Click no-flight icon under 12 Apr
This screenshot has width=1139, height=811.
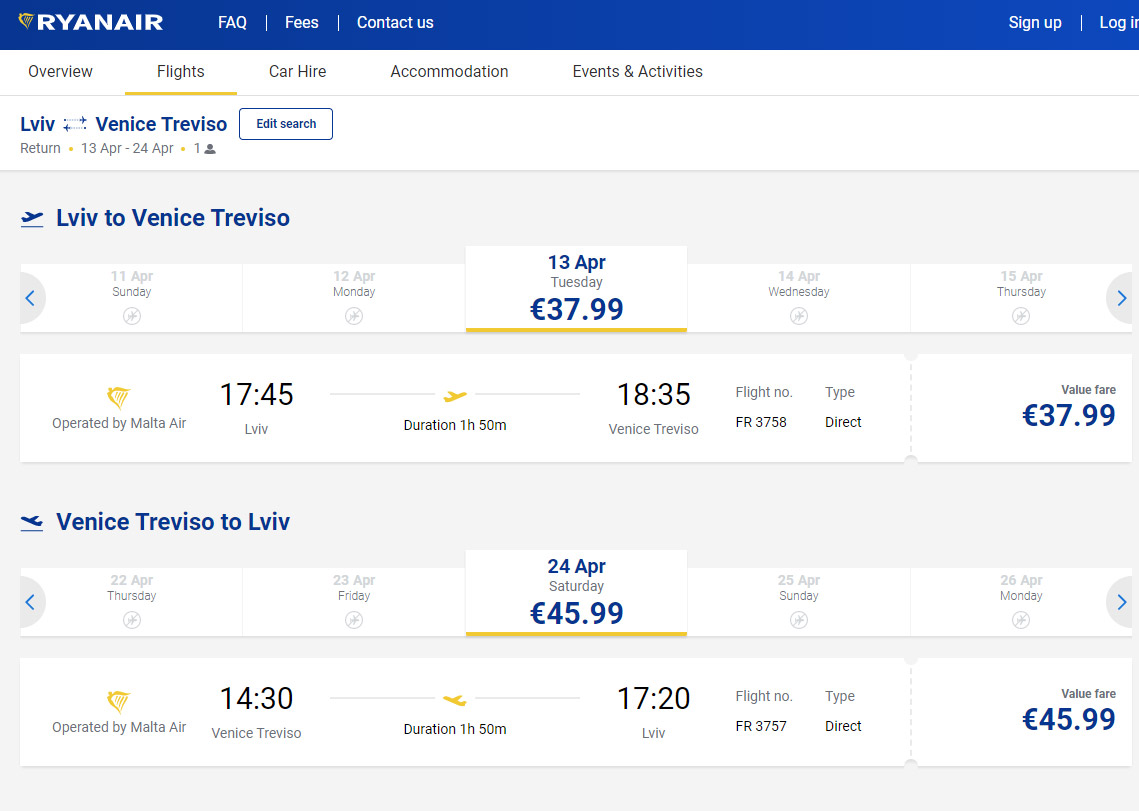tap(354, 316)
